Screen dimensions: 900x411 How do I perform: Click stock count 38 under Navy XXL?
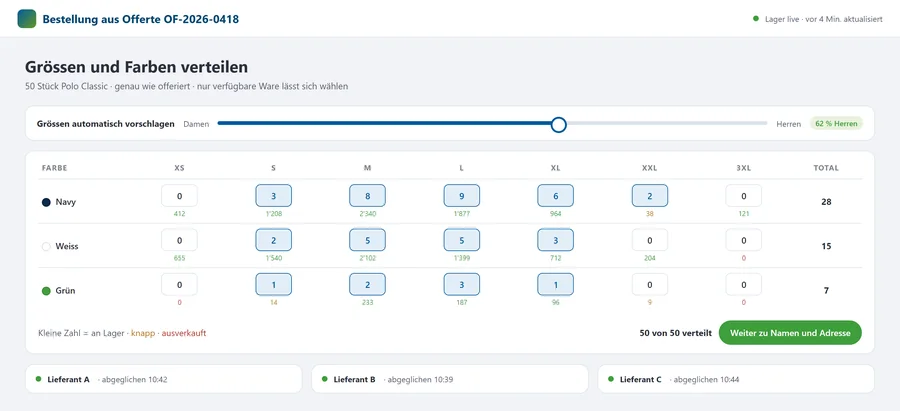click(650, 214)
